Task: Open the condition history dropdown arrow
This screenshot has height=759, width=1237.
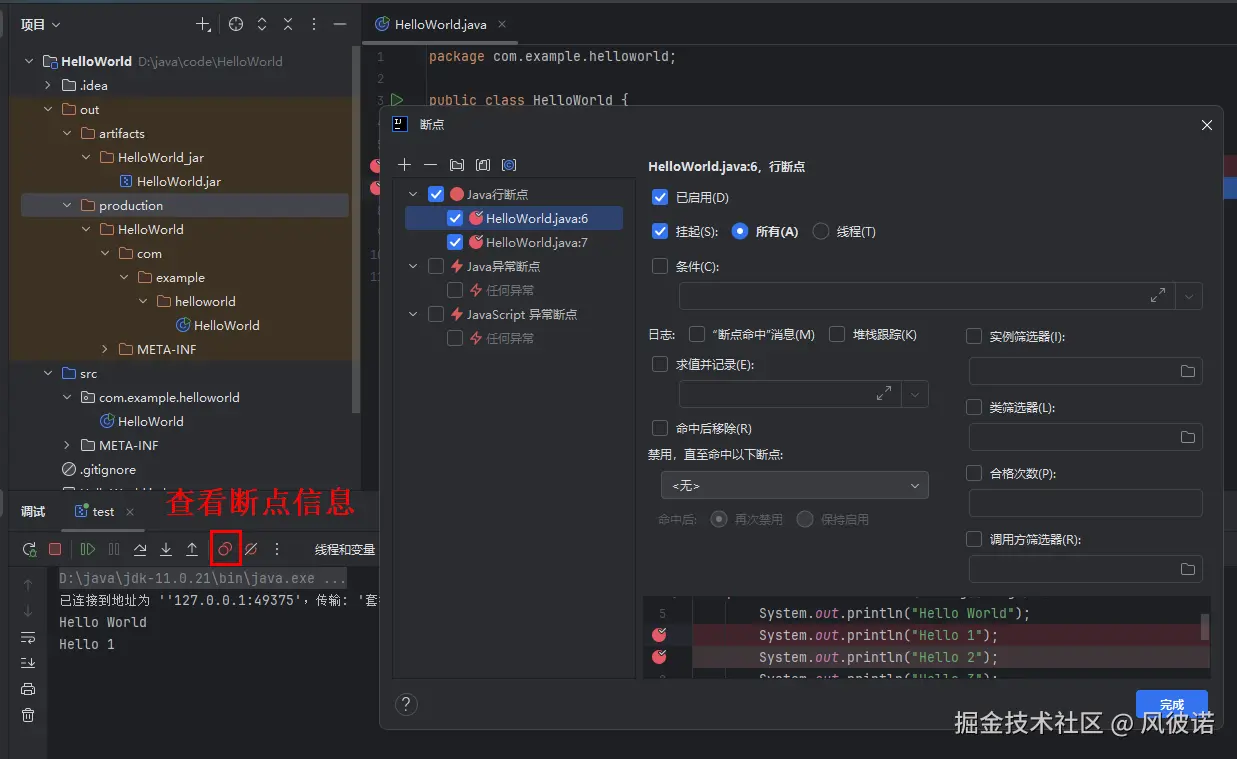Action: (x=1188, y=296)
